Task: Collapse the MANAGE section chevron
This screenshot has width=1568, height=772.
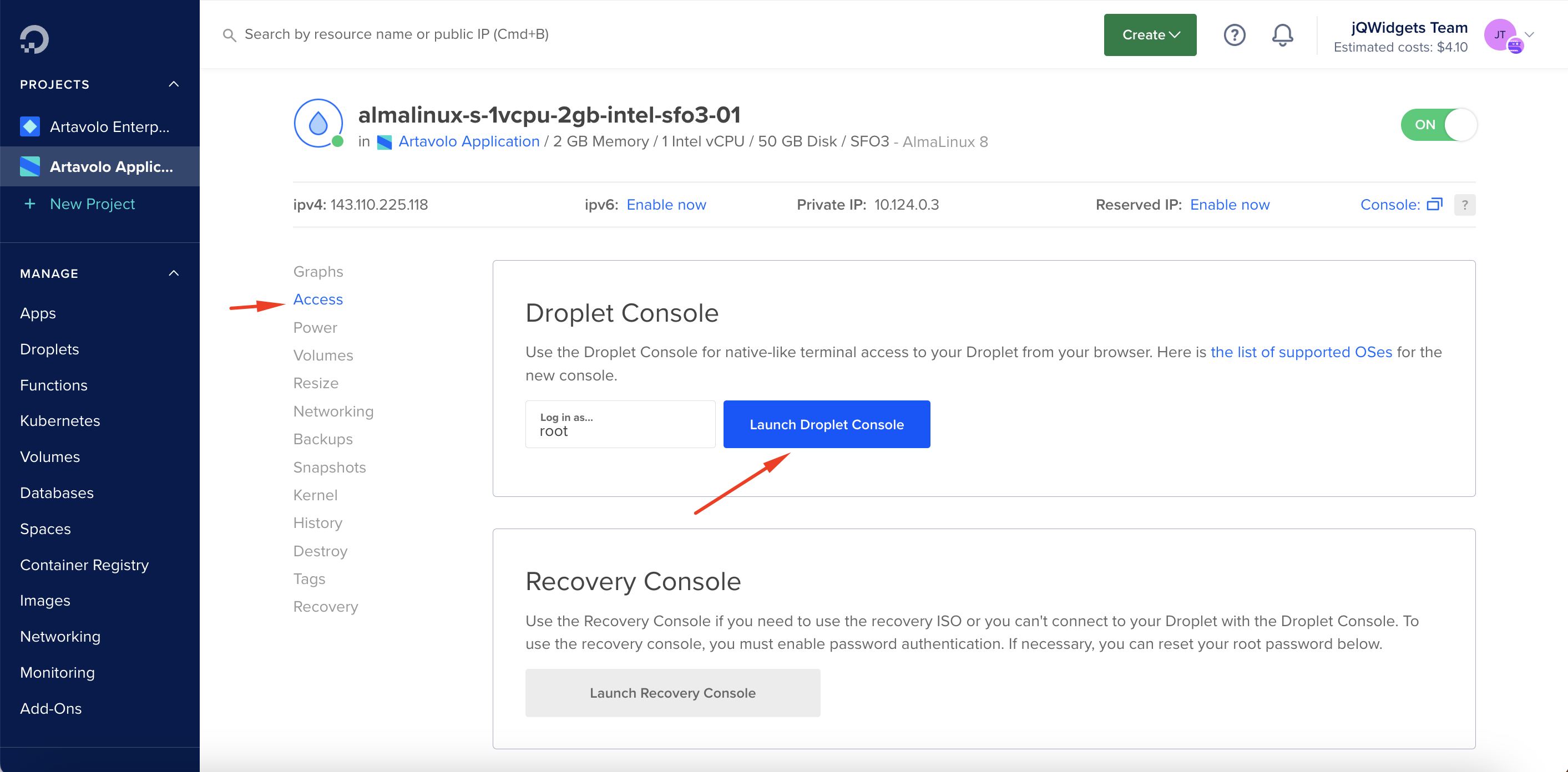Action: pyautogui.click(x=174, y=273)
